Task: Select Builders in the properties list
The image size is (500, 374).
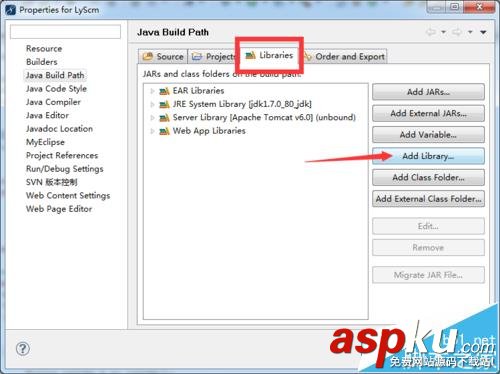Action: pos(42,62)
